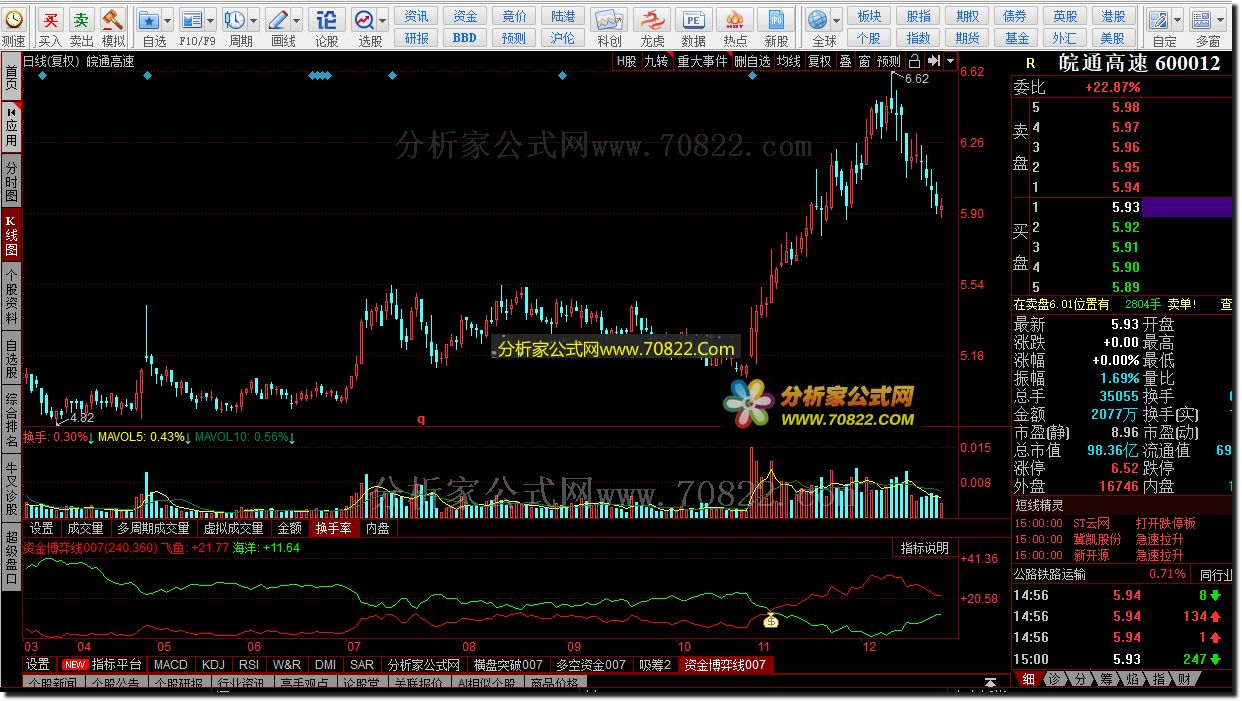Expand the 自选 dropdown arrow
The height and width of the screenshot is (701, 1242).
pyautogui.click(x=167, y=20)
